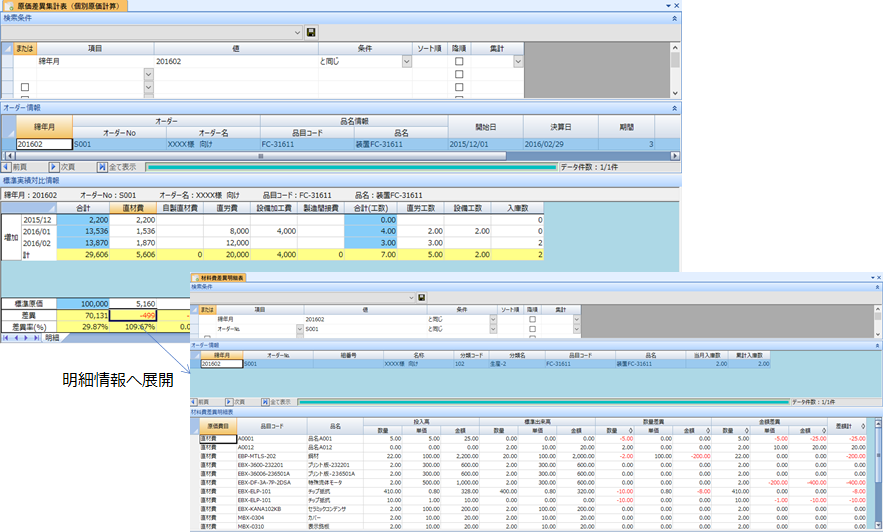Jump to first sheet with sheet navigation arrow
This screenshot has width=883, height=532.
pyautogui.click(x=6, y=338)
